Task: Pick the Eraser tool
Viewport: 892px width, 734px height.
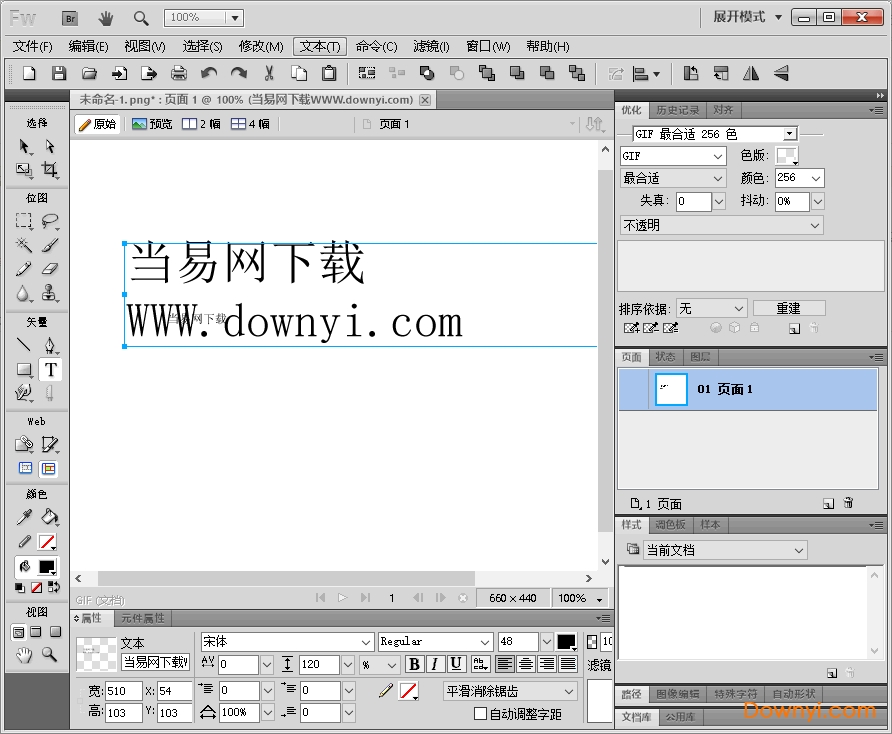Action: coord(50,269)
